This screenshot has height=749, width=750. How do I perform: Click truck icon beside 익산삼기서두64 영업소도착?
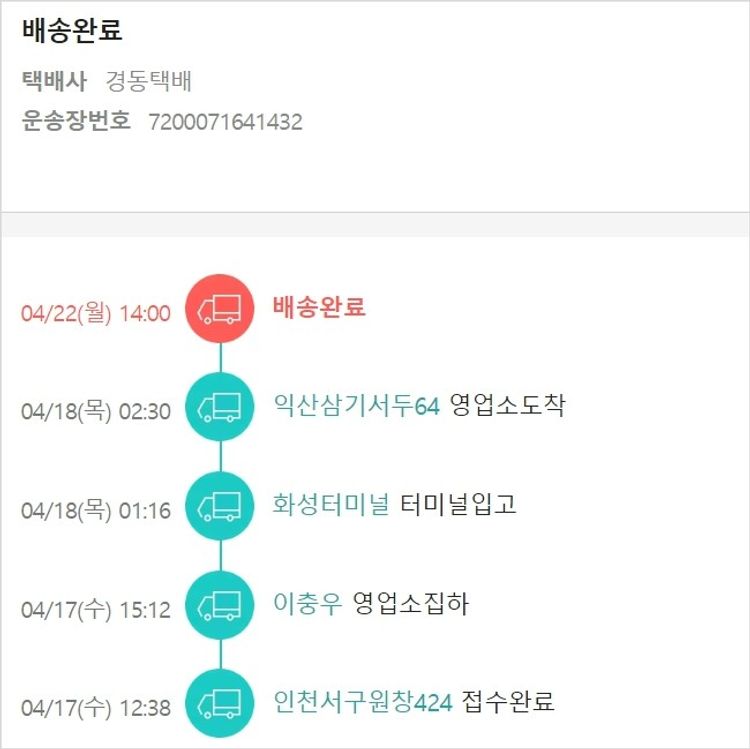click(220, 406)
